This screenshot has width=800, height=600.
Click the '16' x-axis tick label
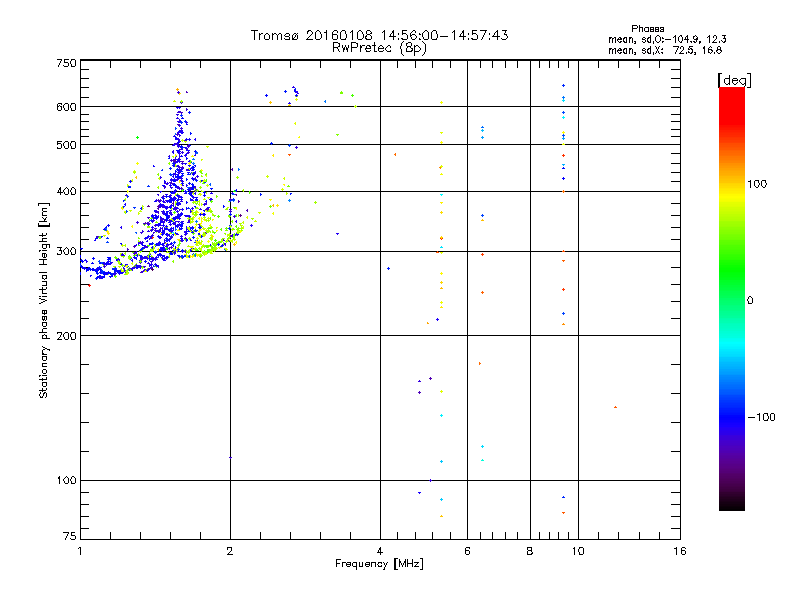coord(680,551)
